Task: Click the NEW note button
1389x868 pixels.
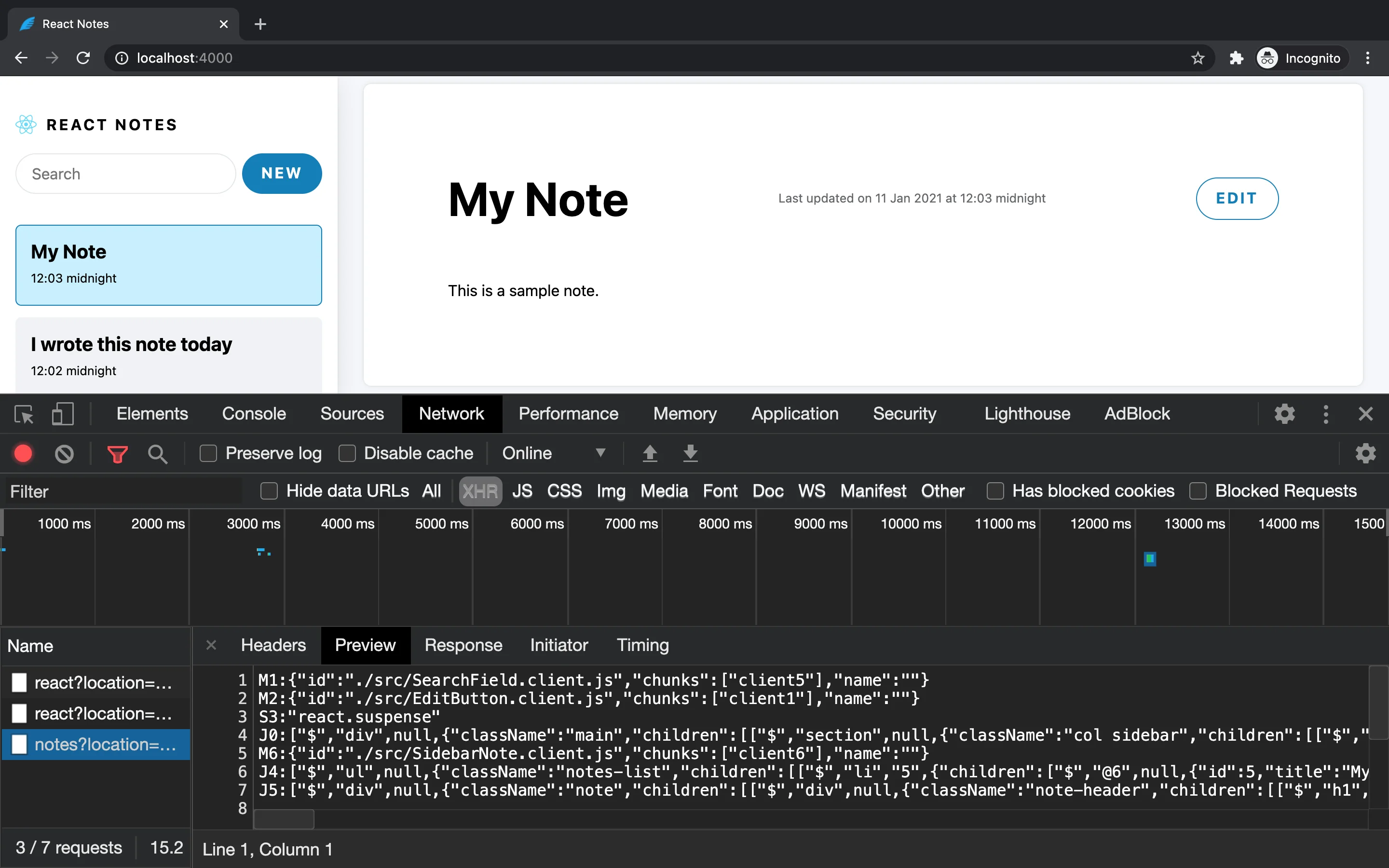Action: 282,174
